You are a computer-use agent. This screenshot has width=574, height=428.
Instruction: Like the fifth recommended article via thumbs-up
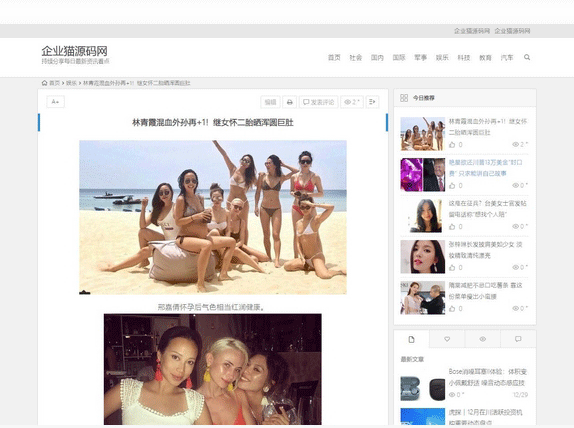(x=452, y=309)
